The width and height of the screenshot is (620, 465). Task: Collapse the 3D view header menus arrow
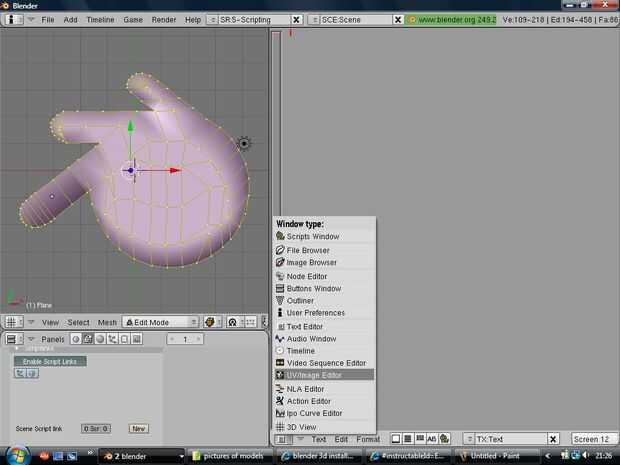(31, 322)
